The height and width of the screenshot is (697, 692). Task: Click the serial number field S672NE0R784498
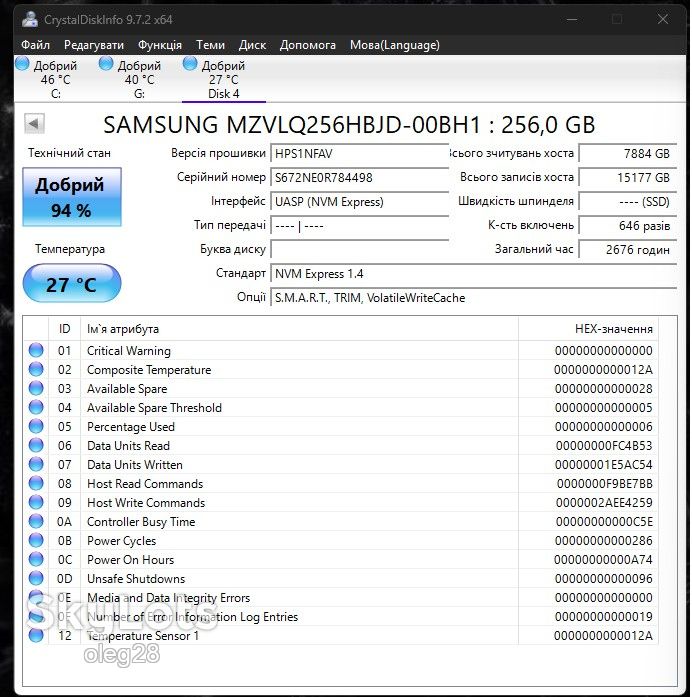click(360, 178)
